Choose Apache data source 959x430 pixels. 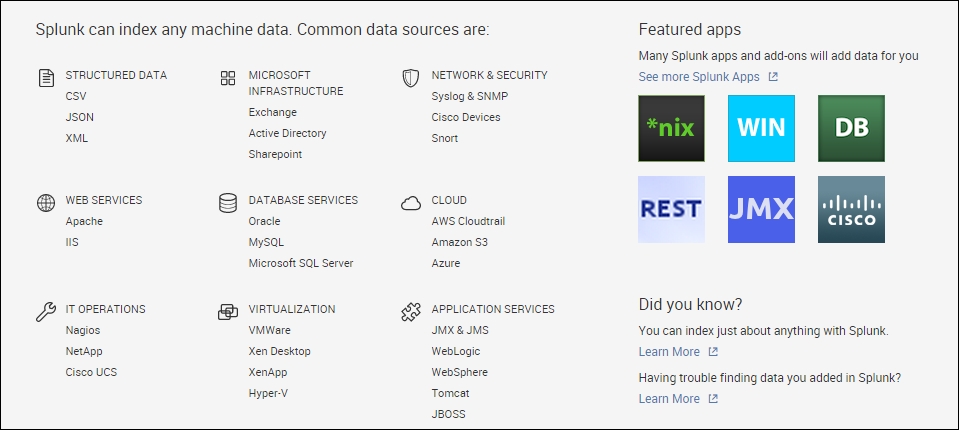click(x=84, y=221)
